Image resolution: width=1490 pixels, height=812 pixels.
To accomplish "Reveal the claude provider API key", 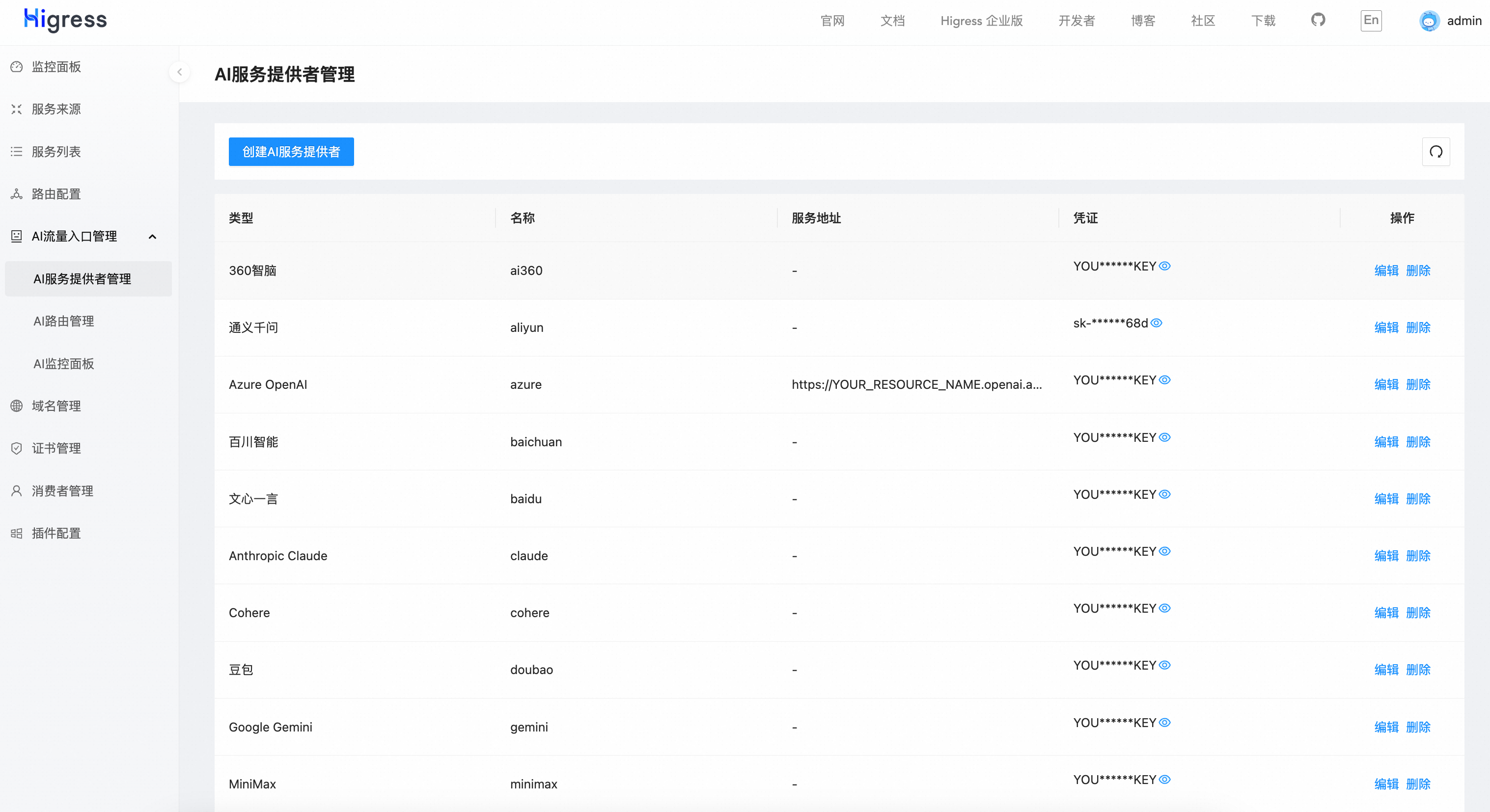I will click(x=1165, y=551).
